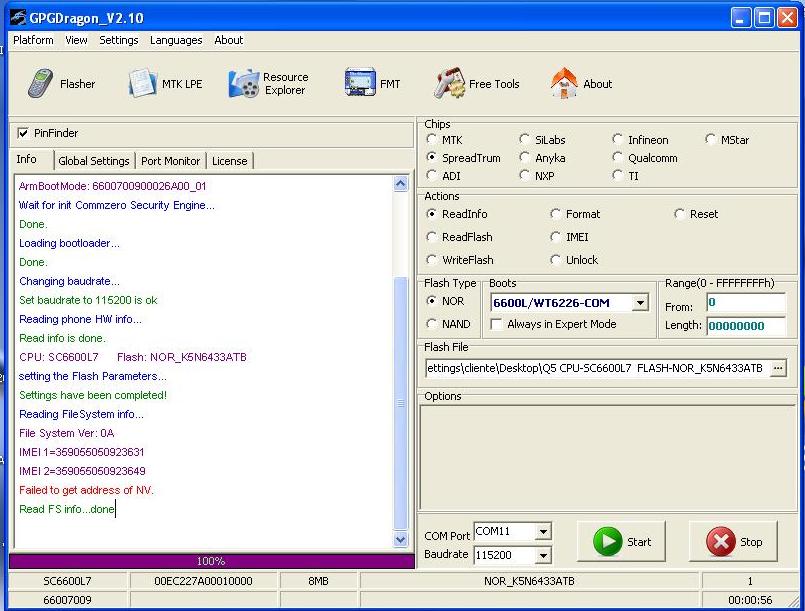This screenshot has width=805, height=611.
Task: Open the About menu in menu bar
Action: pos(228,40)
